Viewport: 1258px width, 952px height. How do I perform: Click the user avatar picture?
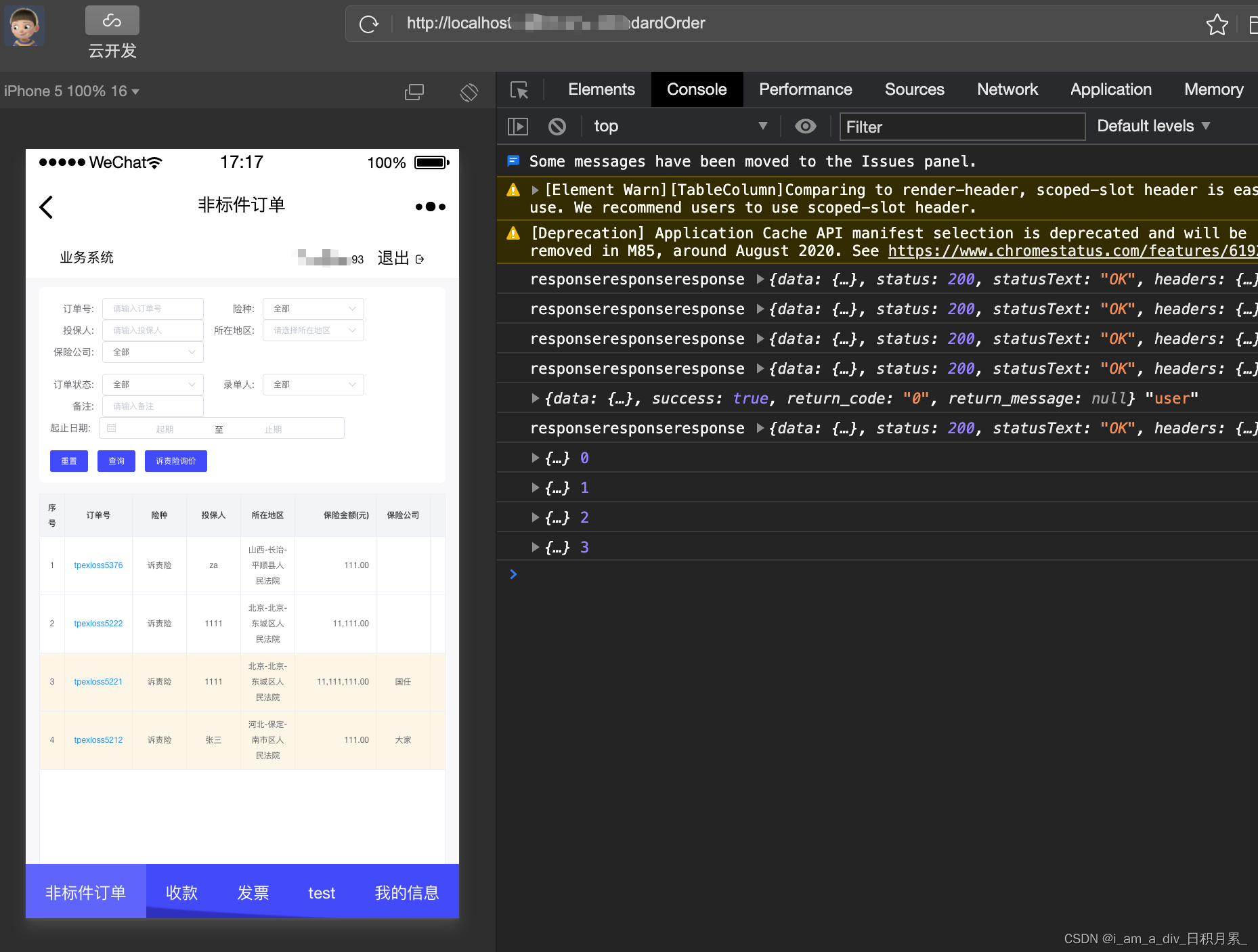[x=24, y=25]
